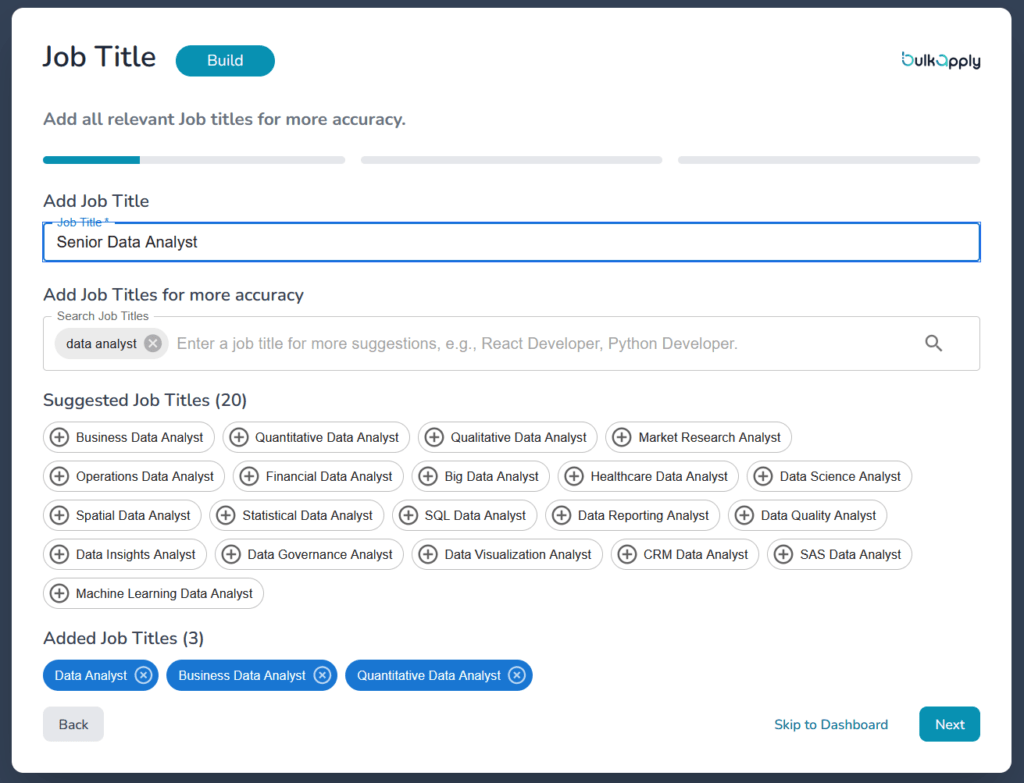Remove Data Analyst from added titles

click(x=143, y=675)
